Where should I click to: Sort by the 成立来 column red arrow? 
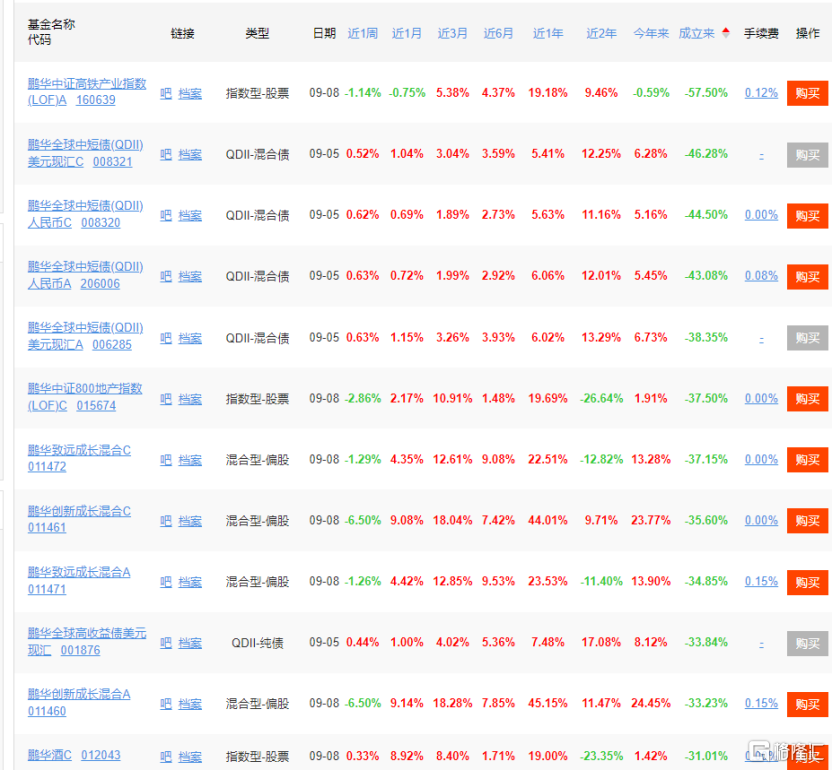(725, 33)
